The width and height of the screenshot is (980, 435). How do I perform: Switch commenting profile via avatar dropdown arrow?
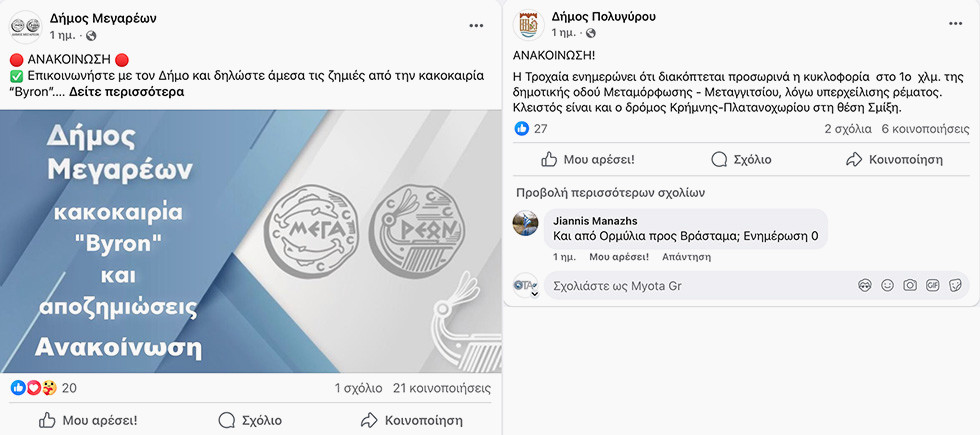pyautogui.click(x=535, y=293)
